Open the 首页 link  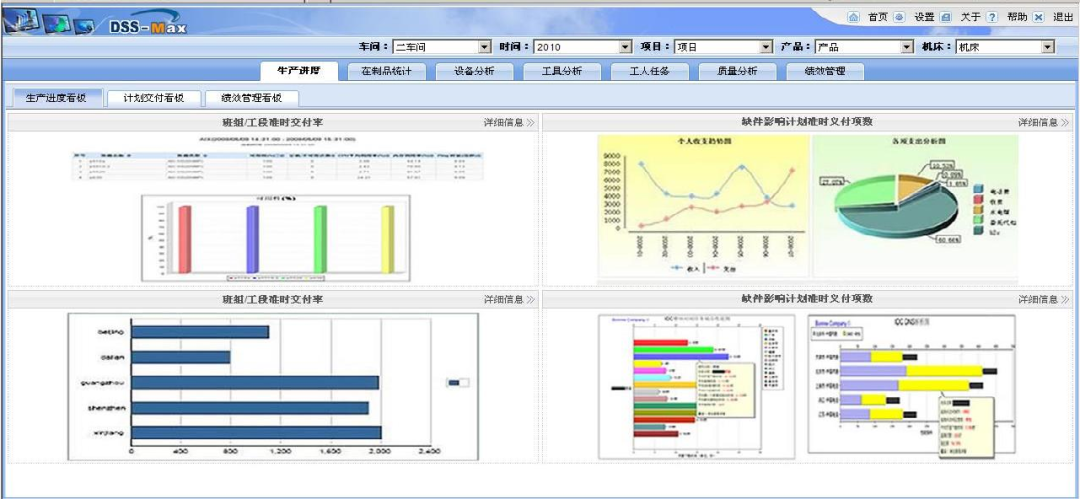click(878, 17)
